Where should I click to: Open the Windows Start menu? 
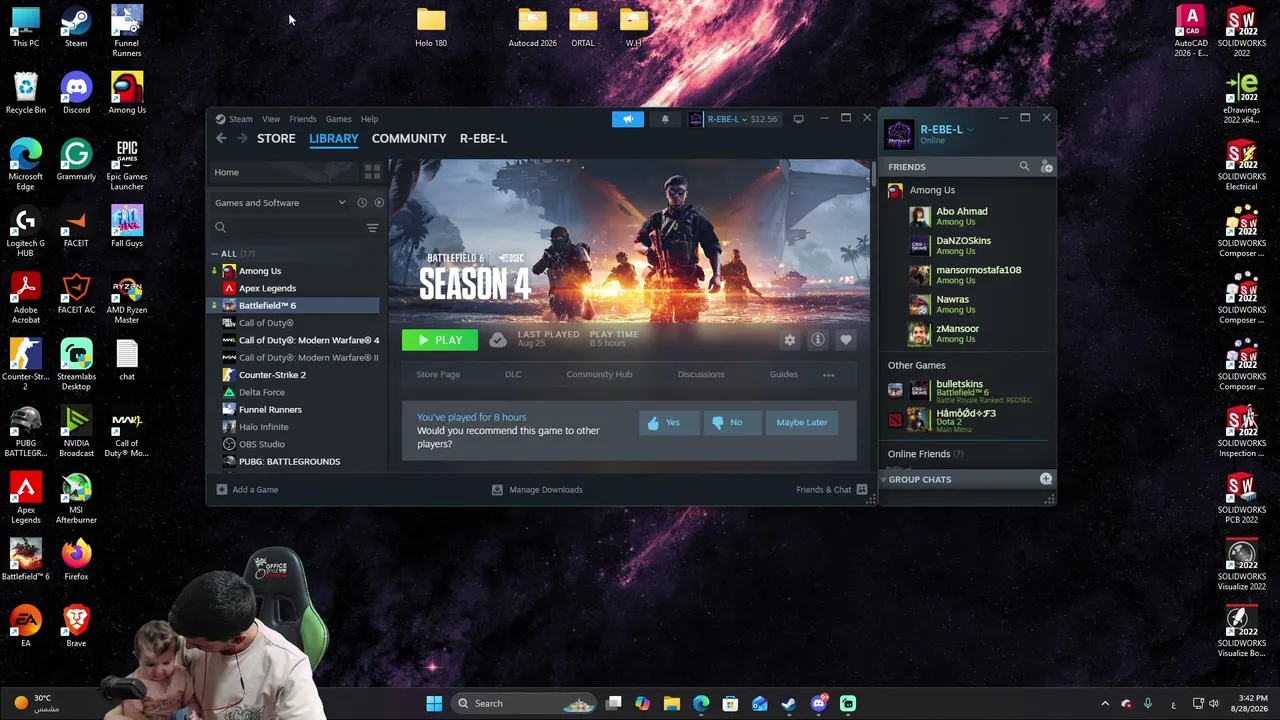[x=434, y=704]
